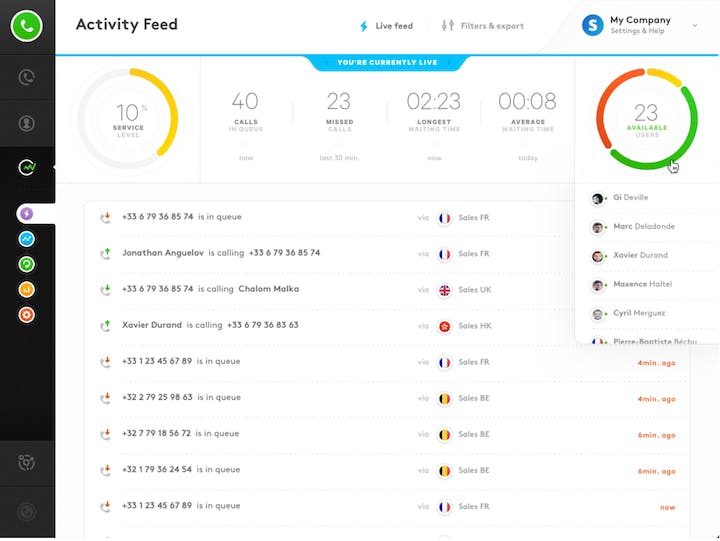Open the call history sidebar icon

27,77
